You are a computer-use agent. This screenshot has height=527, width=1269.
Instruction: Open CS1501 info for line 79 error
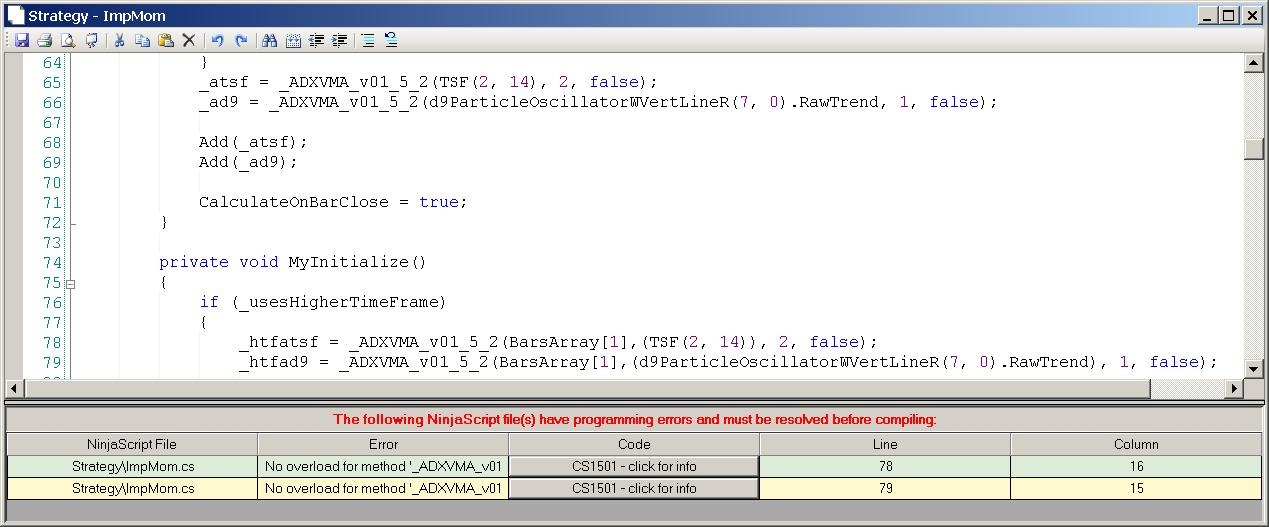(634, 488)
